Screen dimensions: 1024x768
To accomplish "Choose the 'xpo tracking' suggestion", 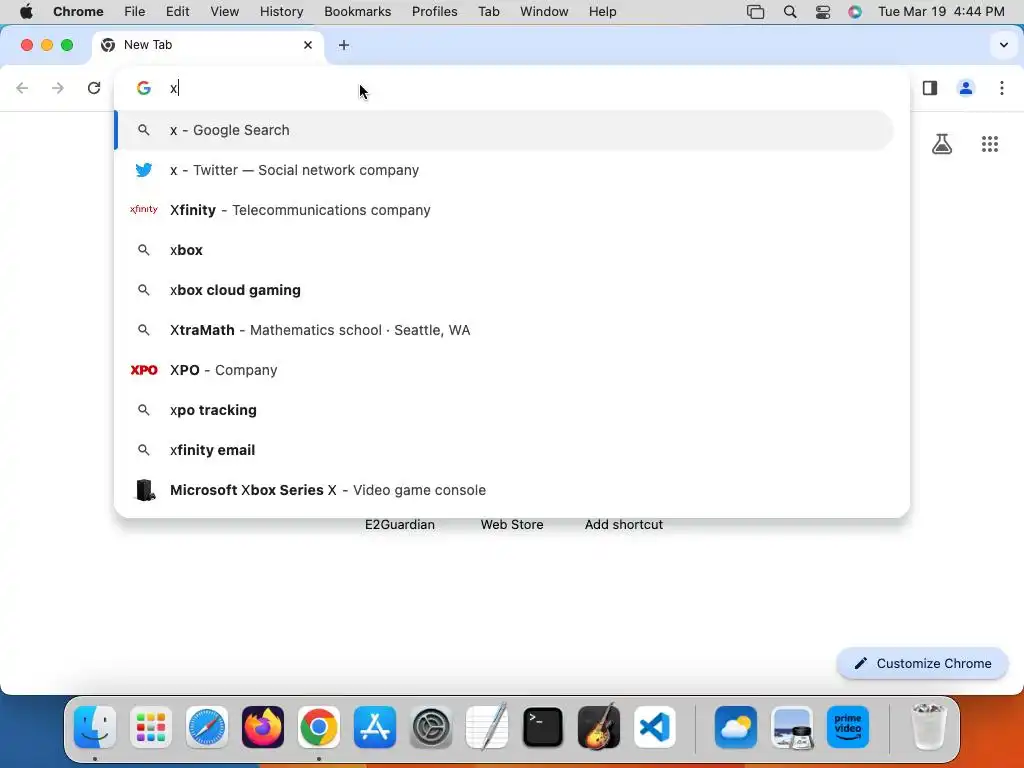I will pyautogui.click(x=505, y=410).
